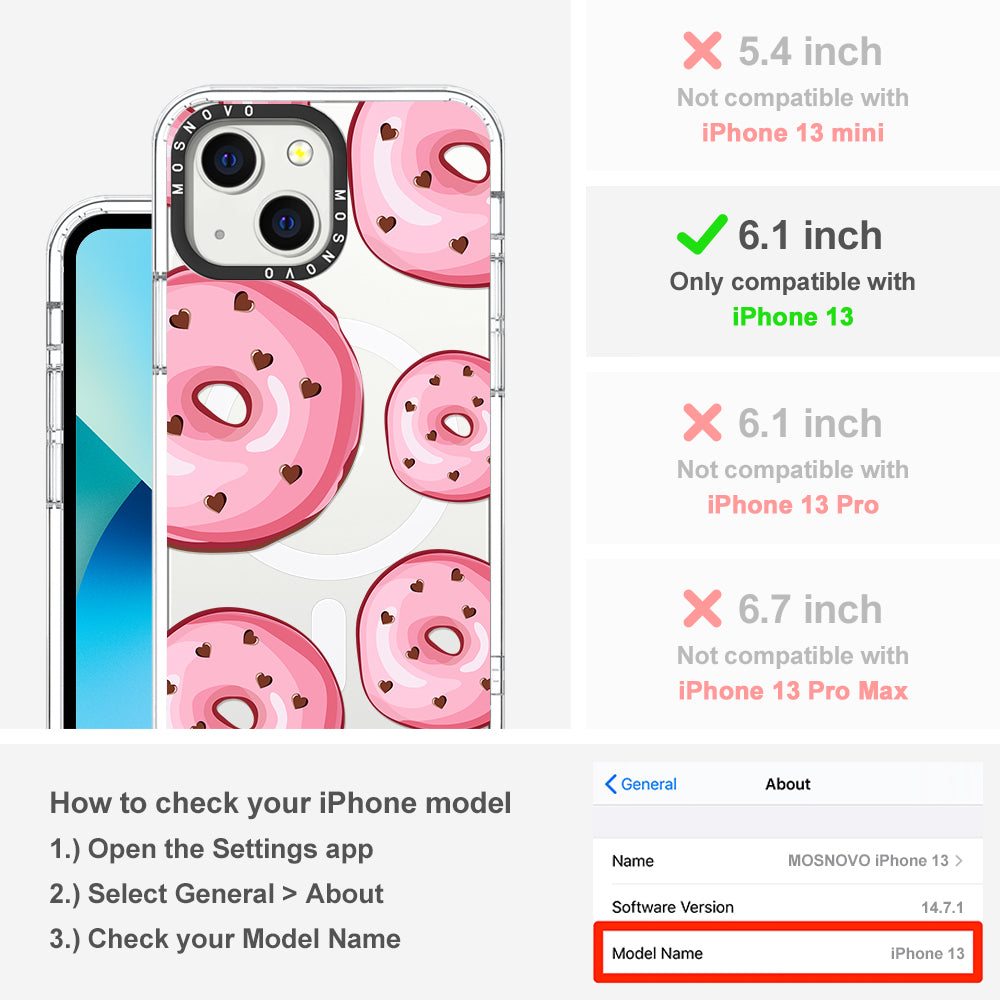The height and width of the screenshot is (1000, 1000).
Task: Select the Name row in About
Action: click(788, 860)
